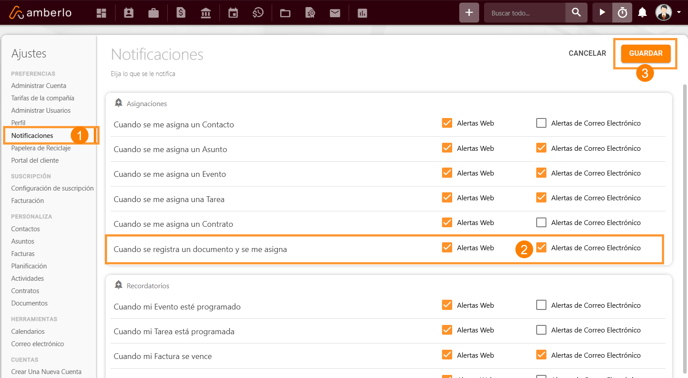Image resolution: width=688 pixels, height=378 pixels.
Task: Open Correo electrónico tools
Action: [x=37, y=344]
